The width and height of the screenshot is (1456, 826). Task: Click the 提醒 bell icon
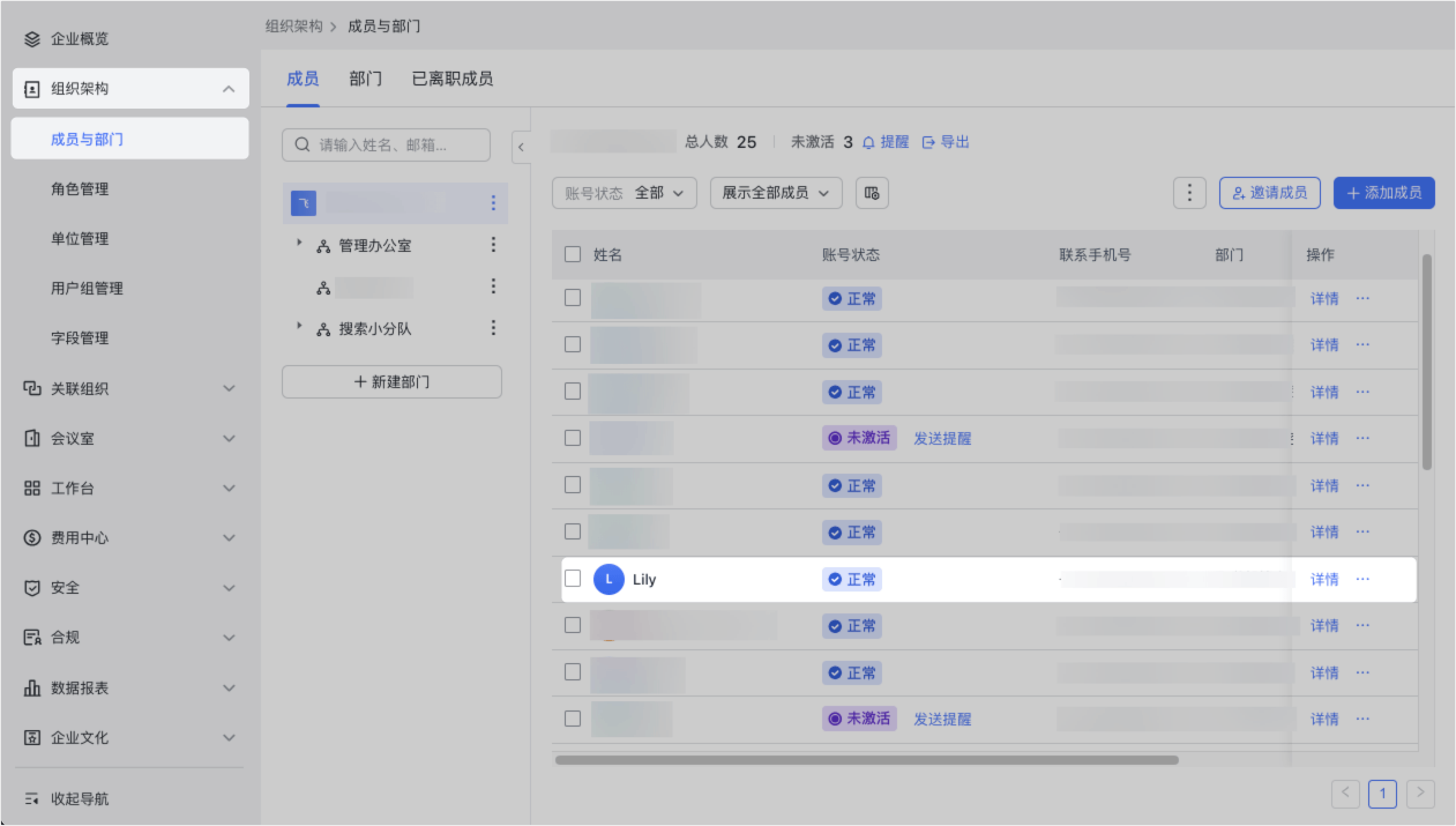pyautogui.click(x=868, y=143)
